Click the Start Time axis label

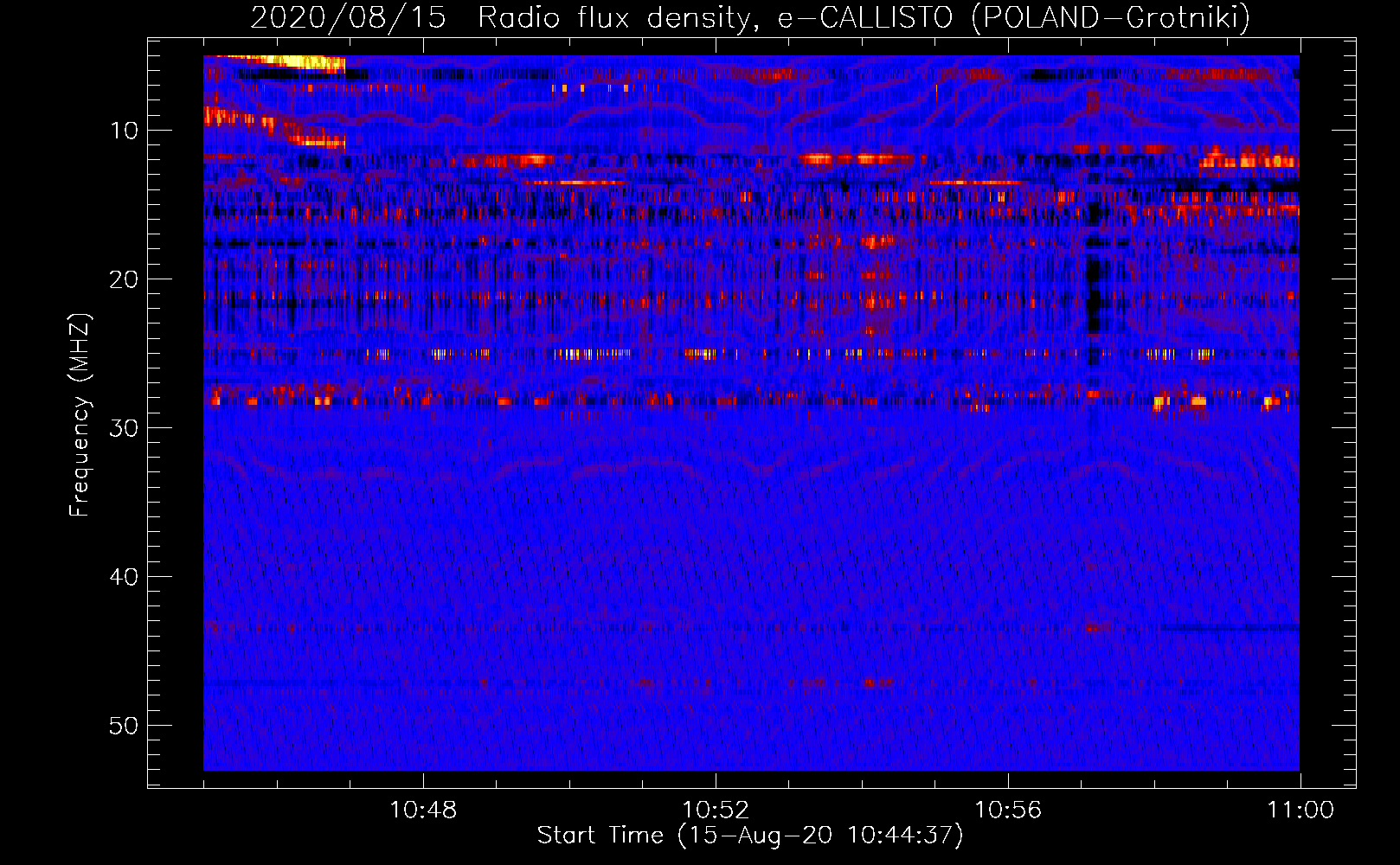[750, 836]
